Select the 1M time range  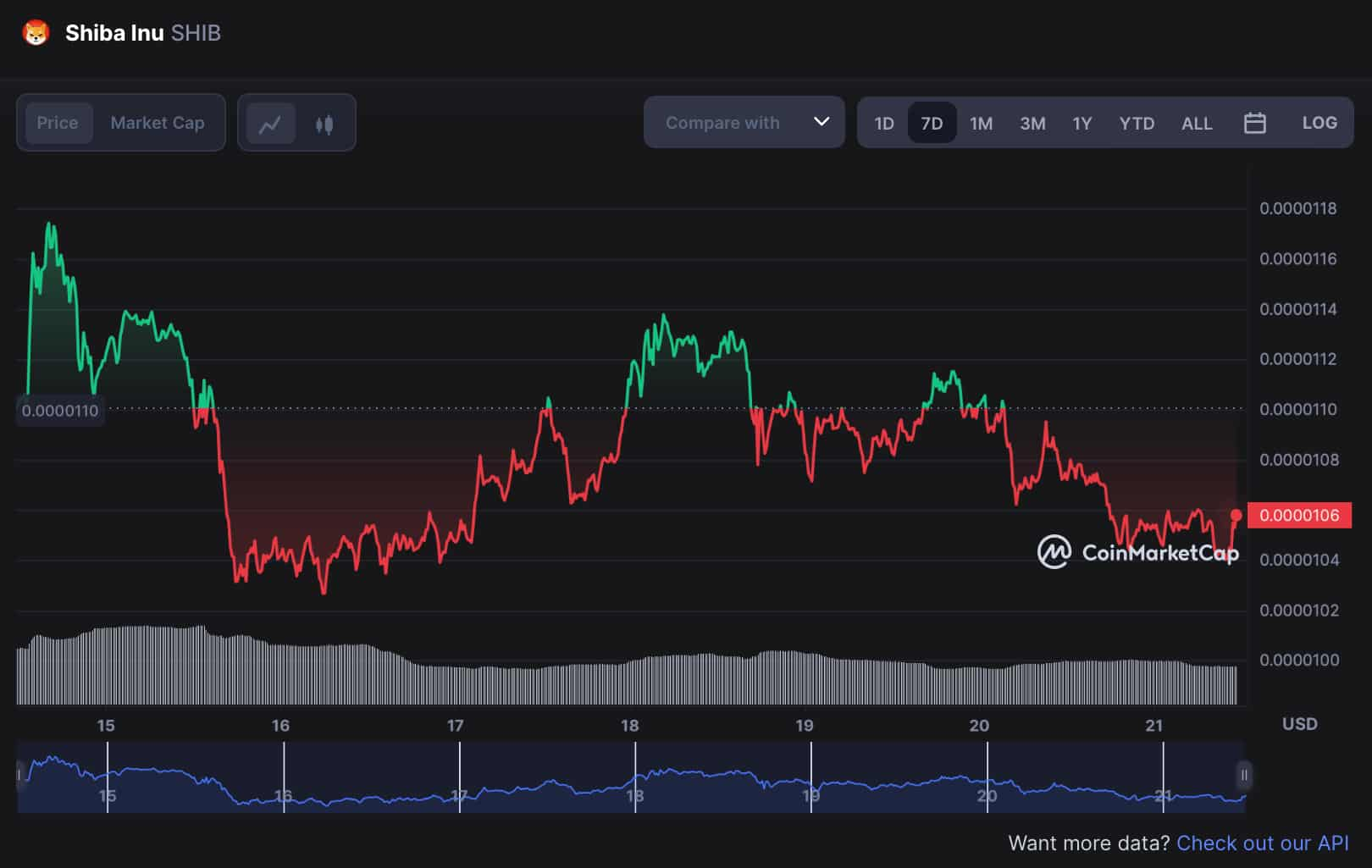pos(981,124)
